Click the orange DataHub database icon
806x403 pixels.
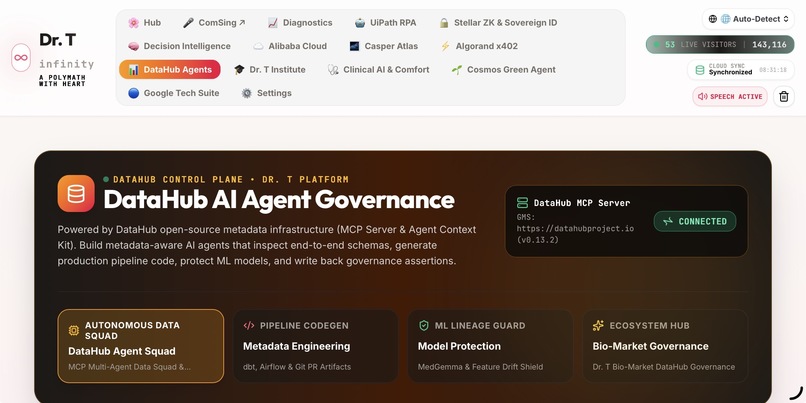(76, 193)
